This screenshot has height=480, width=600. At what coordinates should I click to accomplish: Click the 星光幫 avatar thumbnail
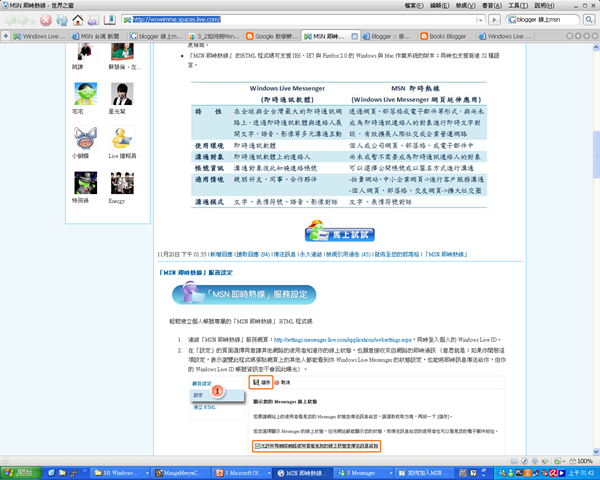[122, 94]
